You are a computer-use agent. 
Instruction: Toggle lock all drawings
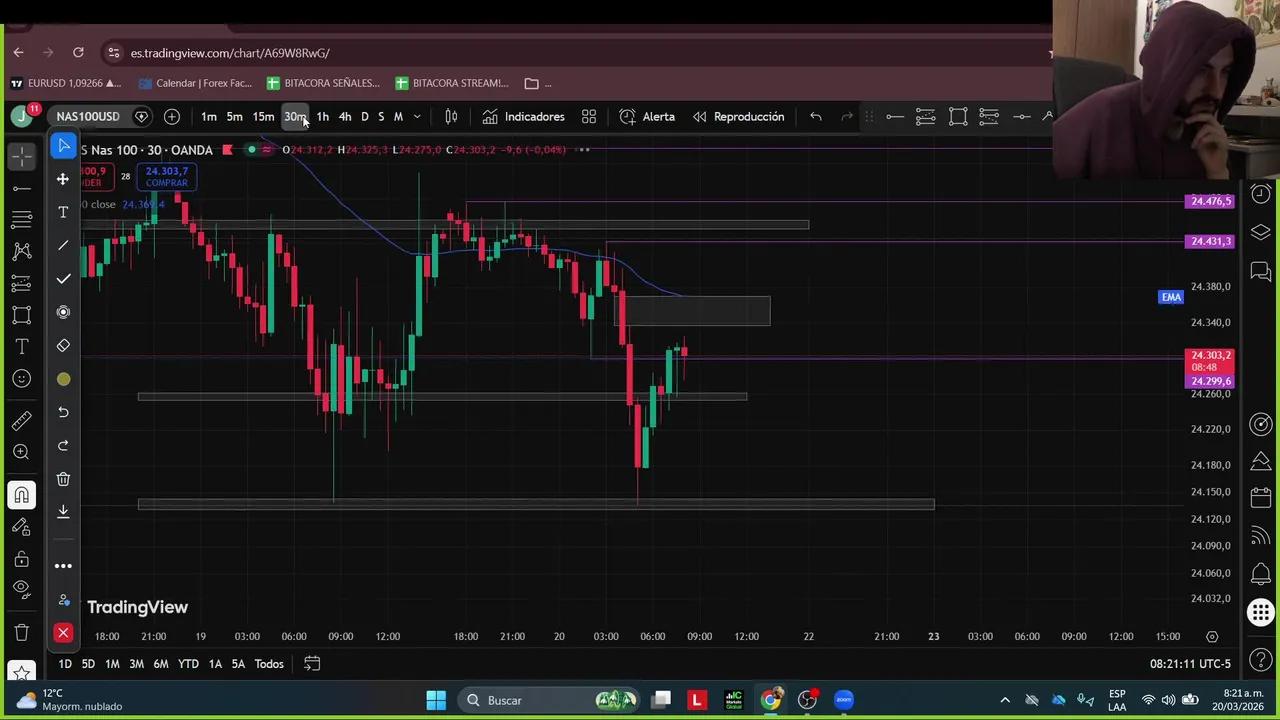[x=21, y=559]
